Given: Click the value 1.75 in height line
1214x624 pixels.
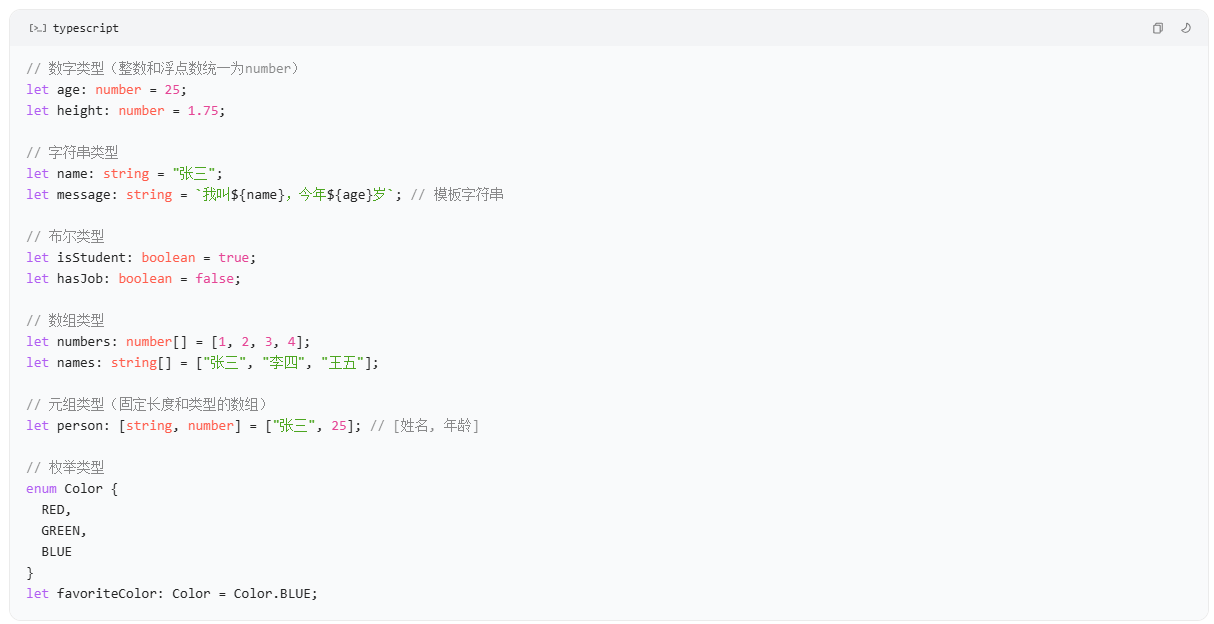Looking at the screenshot, I should pos(203,110).
